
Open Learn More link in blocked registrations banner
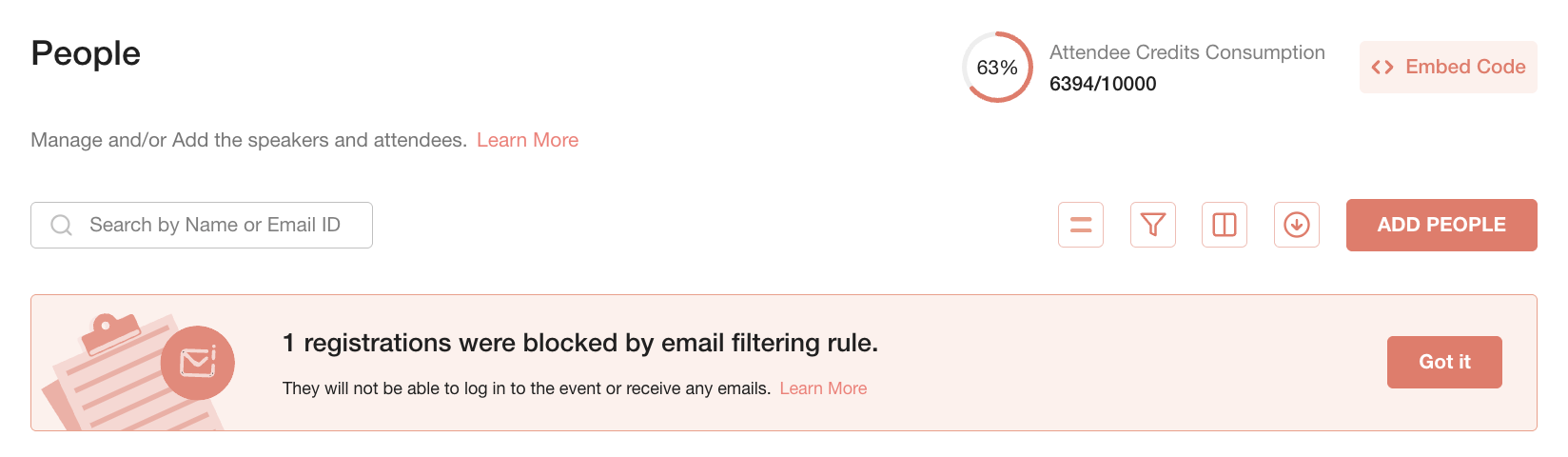click(823, 388)
